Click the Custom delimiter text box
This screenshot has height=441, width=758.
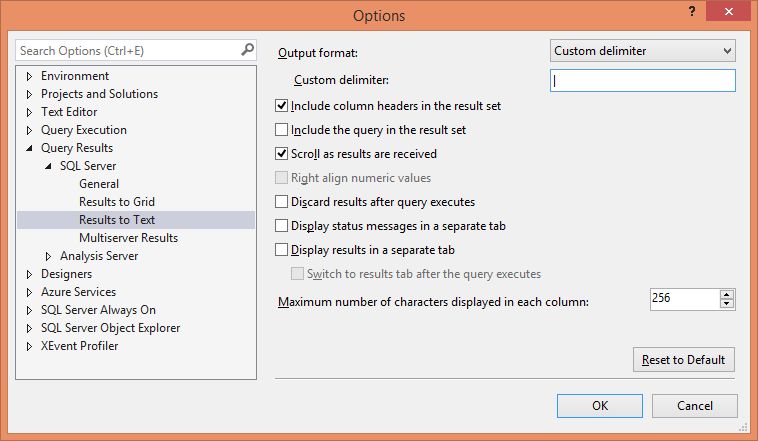pos(642,80)
